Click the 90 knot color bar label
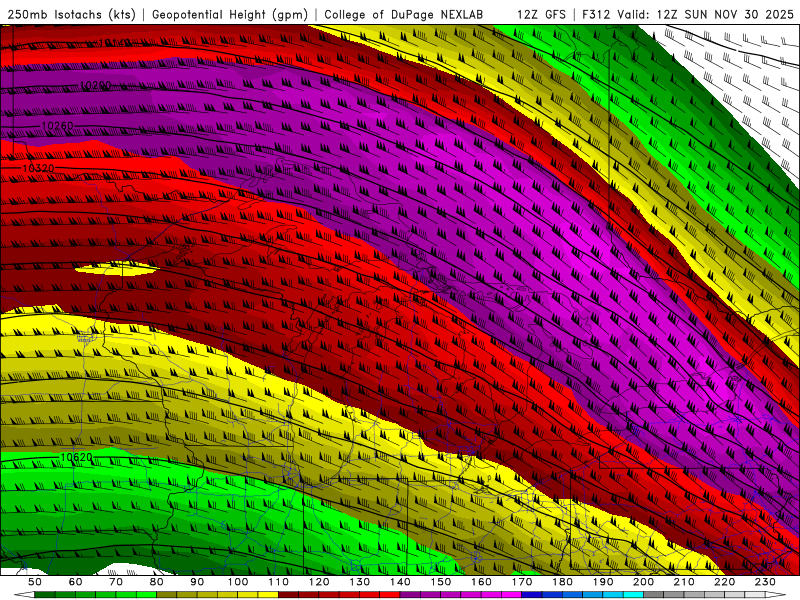The image size is (800, 600). pyautogui.click(x=197, y=582)
